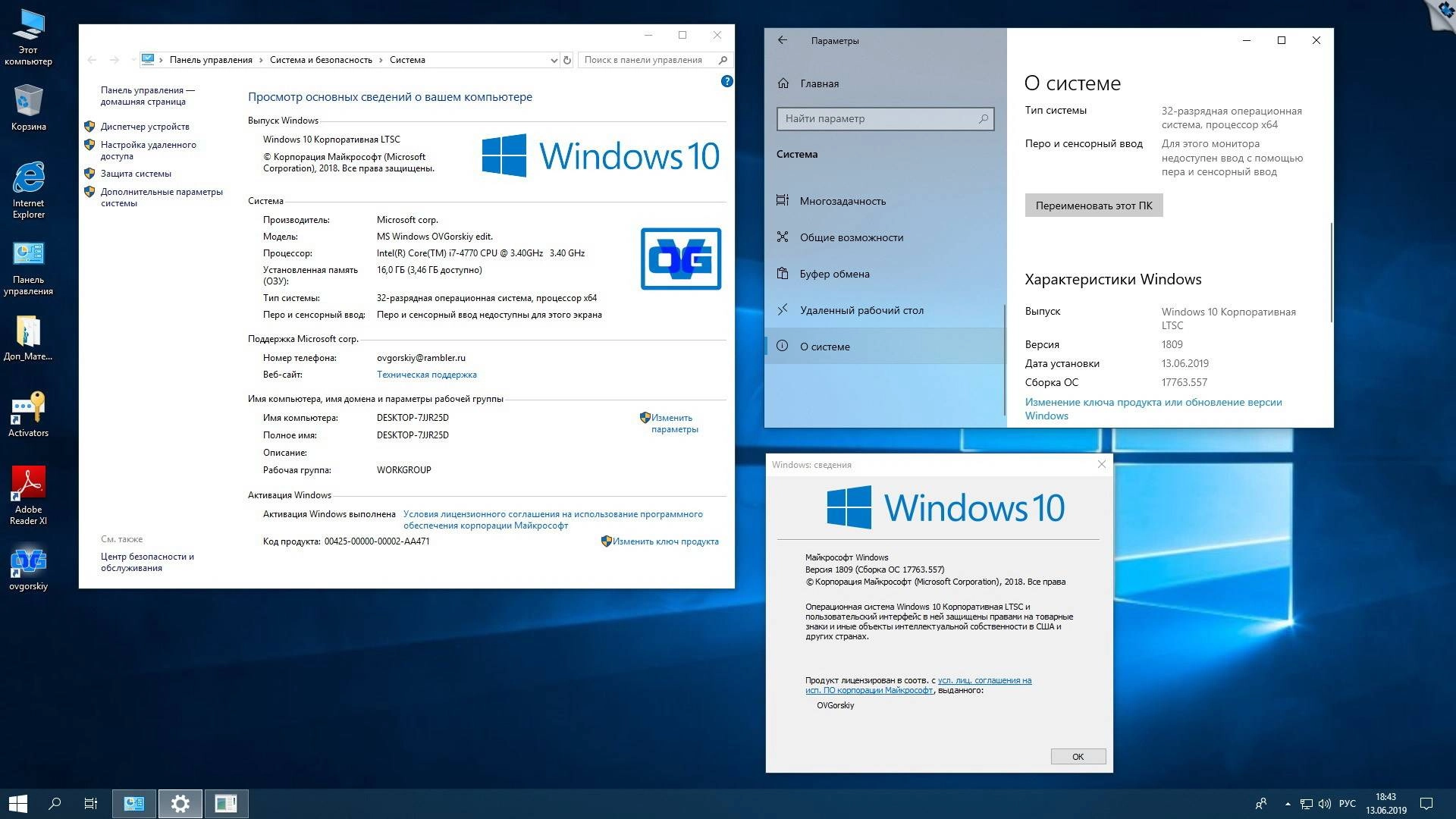Click Система breadcrumb segment
Image resolution: width=1456 pixels, height=819 pixels.
tap(407, 60)
